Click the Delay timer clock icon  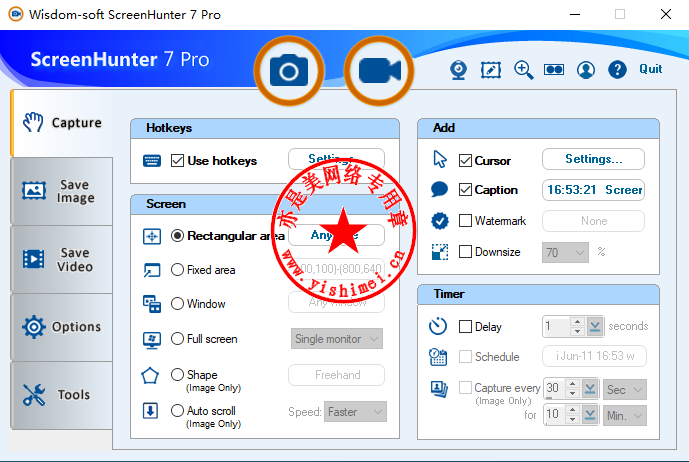tap(438, 326)
